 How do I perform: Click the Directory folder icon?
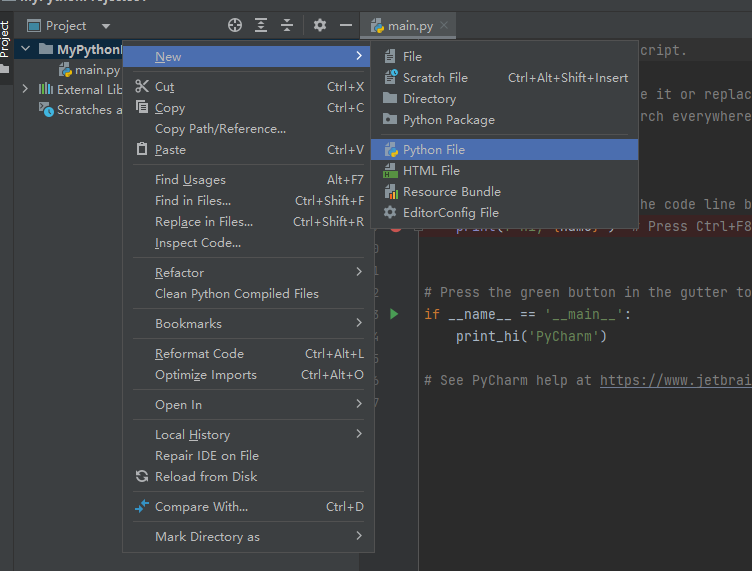click(x=390, y=98)
